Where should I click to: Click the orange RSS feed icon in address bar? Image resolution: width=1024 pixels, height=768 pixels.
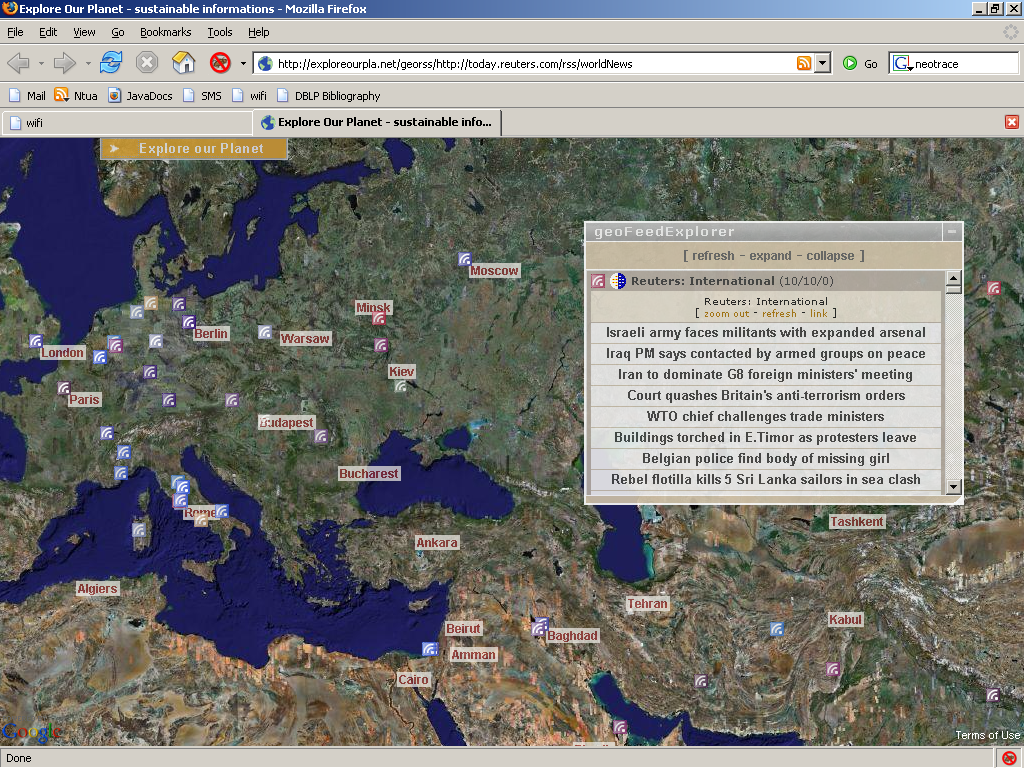pos(804,63)
